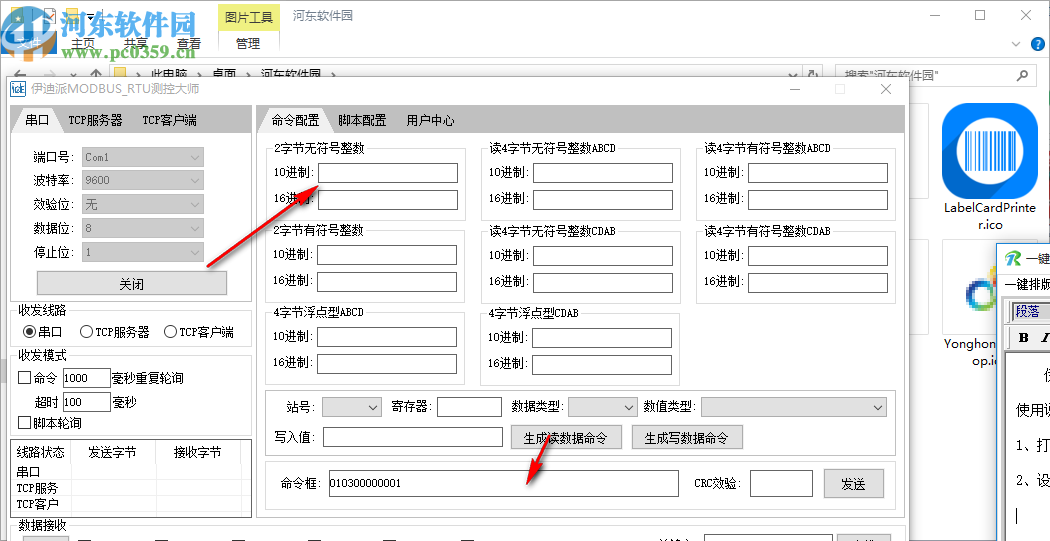This screenshot has height=541, width=1050.
Task: Click the 超时 field showing 100
Action: 86,402
